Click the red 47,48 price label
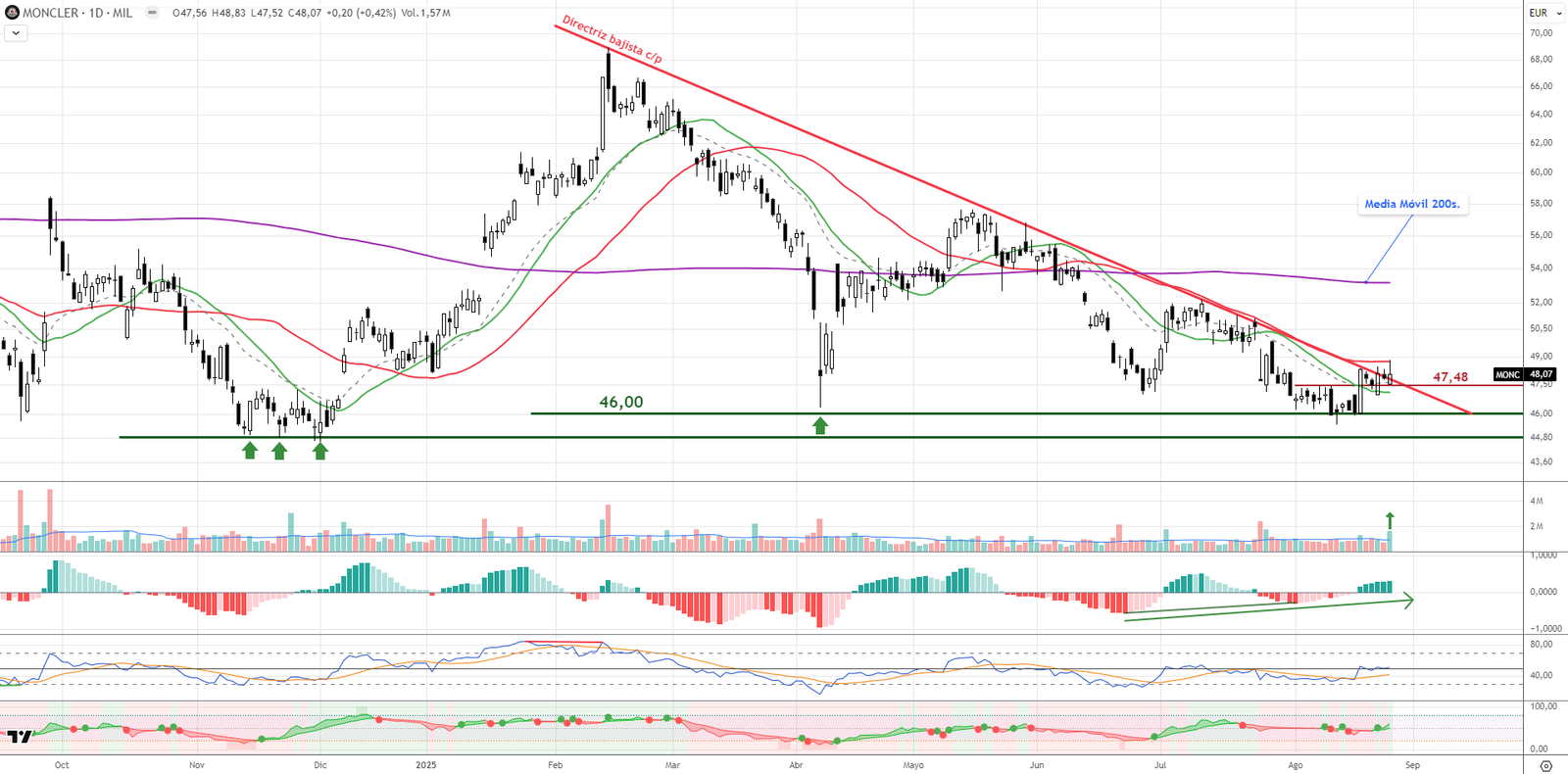 tap(1450, 377)
